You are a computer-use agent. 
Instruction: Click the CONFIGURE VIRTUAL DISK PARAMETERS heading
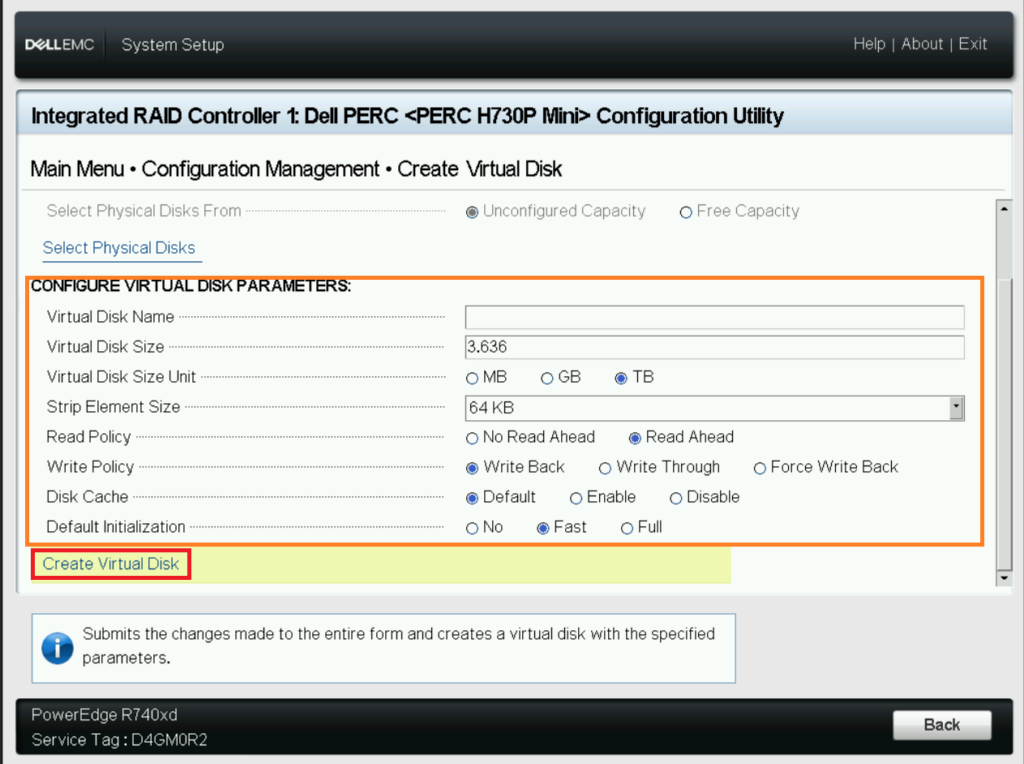pos(191,286)
